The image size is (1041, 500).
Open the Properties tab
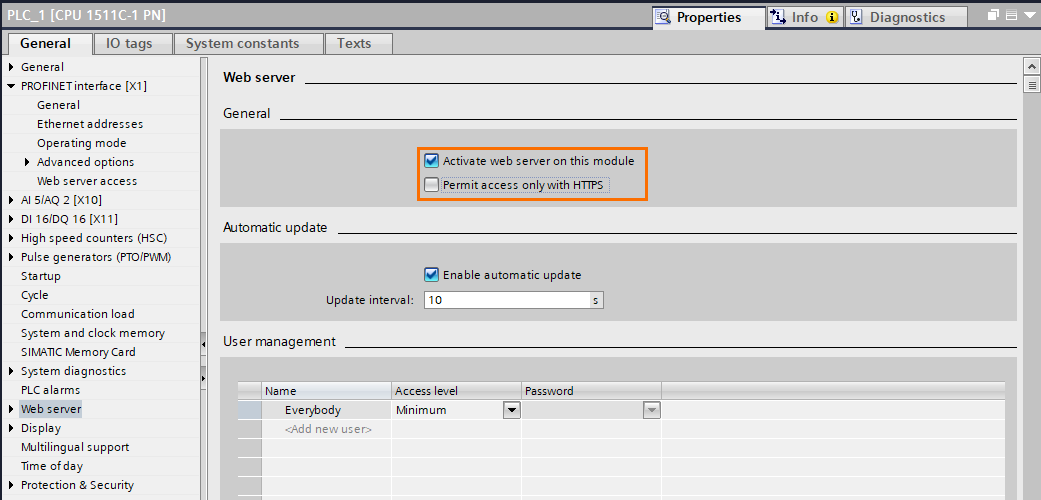(709, 17)
